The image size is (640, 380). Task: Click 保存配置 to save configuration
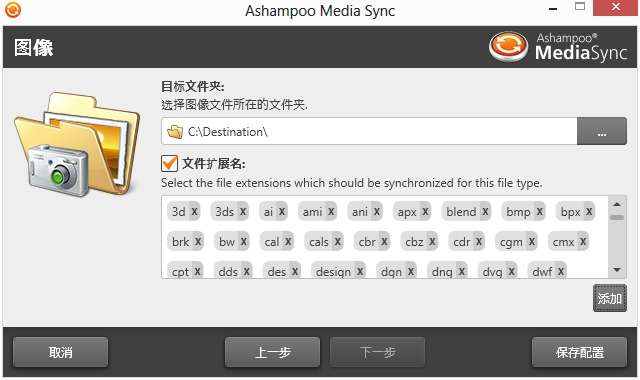click(579, 352)
